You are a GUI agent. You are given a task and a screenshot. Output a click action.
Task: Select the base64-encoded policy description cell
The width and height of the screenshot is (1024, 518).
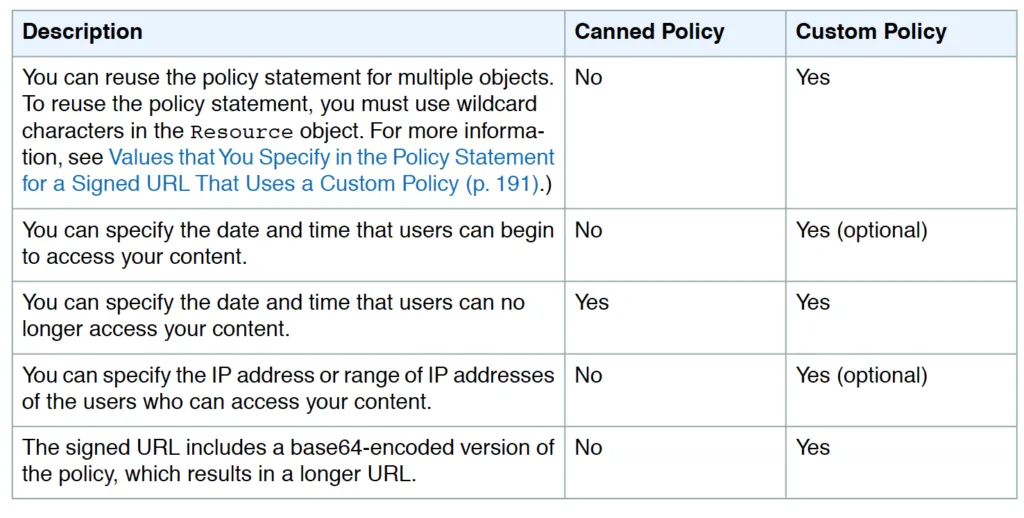click(x=288, y=461)
